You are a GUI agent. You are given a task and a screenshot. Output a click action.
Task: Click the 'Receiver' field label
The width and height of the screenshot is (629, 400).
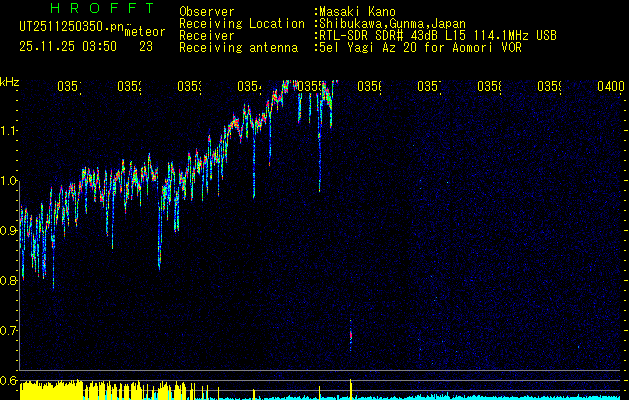pyautogui.click(x=207, y=36)
